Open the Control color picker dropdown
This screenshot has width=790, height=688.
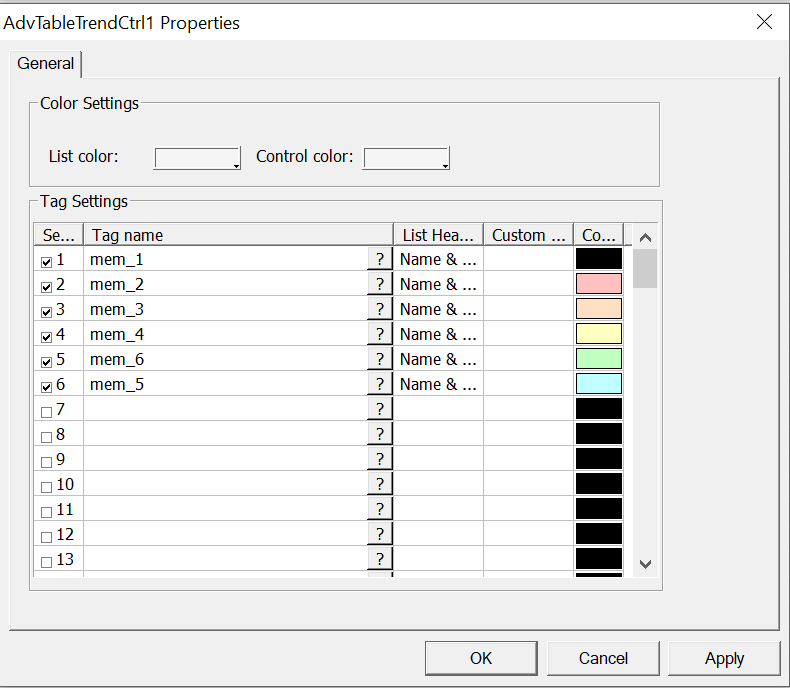(406, 158)
